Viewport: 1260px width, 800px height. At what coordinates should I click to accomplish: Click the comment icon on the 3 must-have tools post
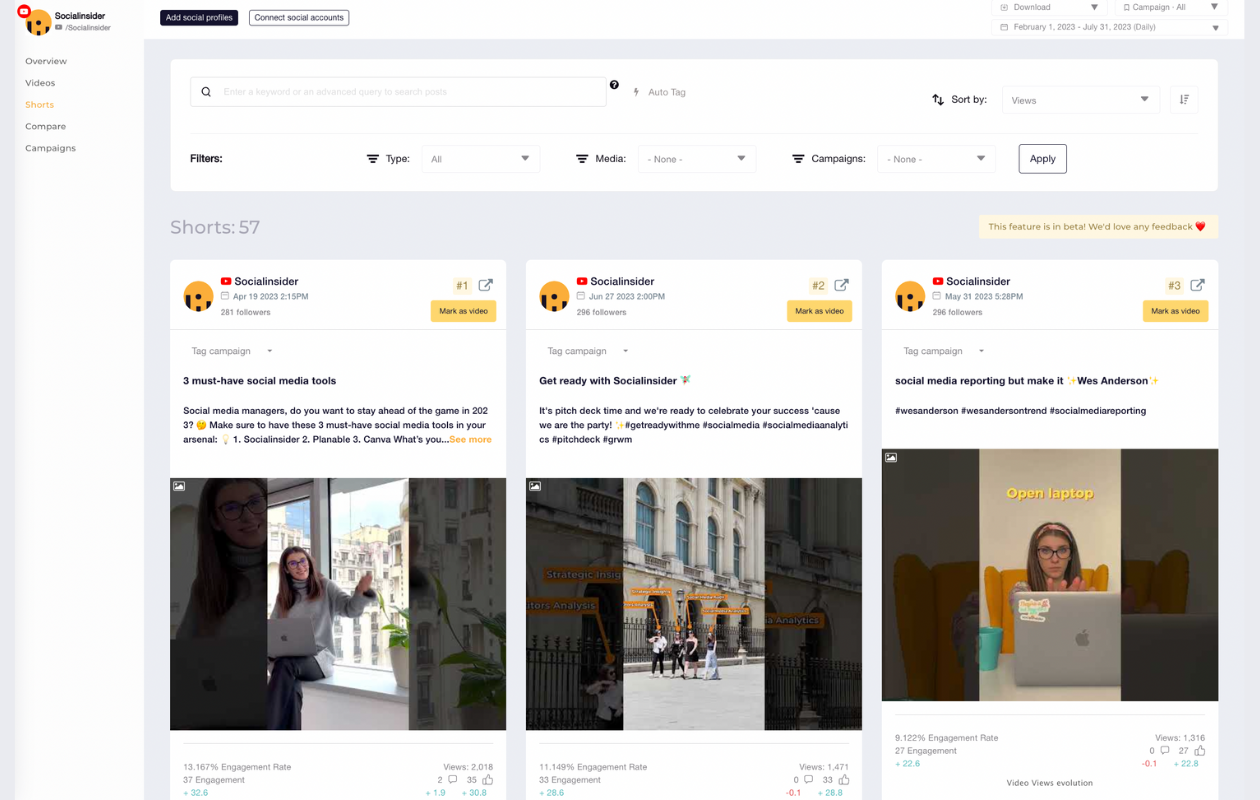click(452, 780)
